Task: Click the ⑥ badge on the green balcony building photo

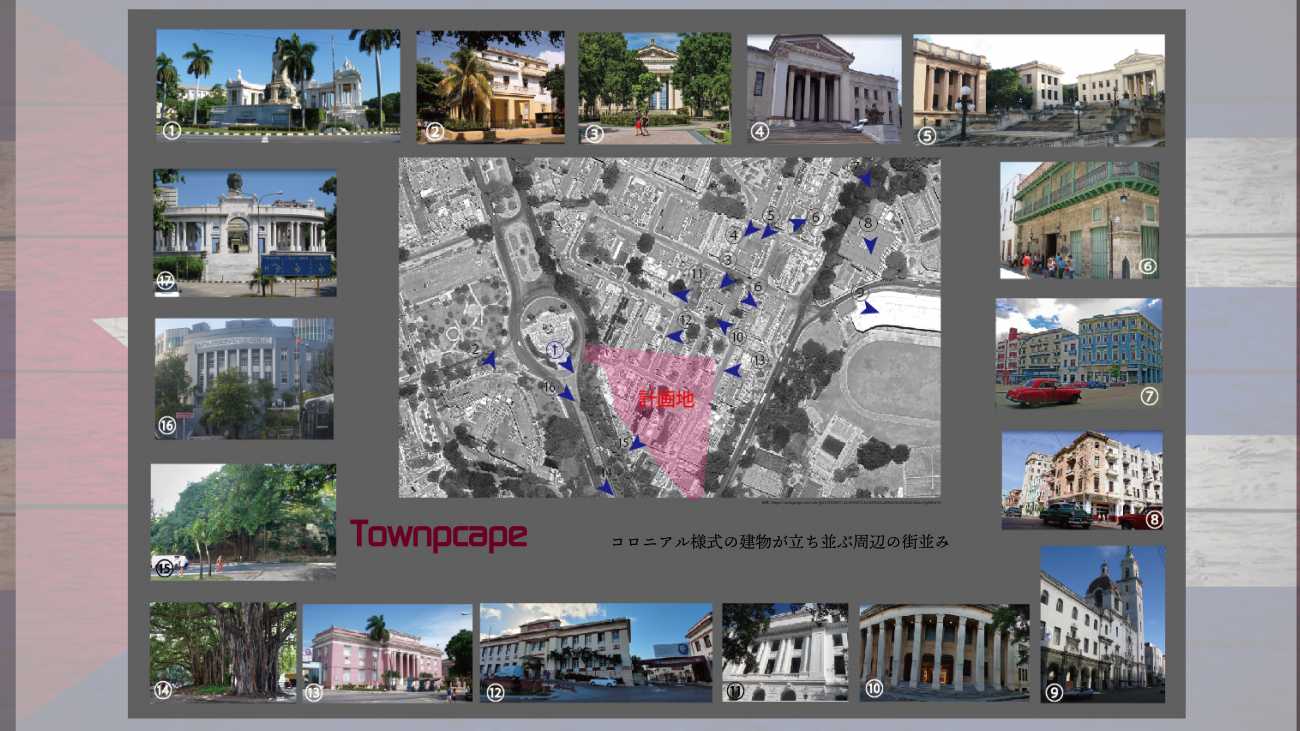Action: pos(1147,266)
